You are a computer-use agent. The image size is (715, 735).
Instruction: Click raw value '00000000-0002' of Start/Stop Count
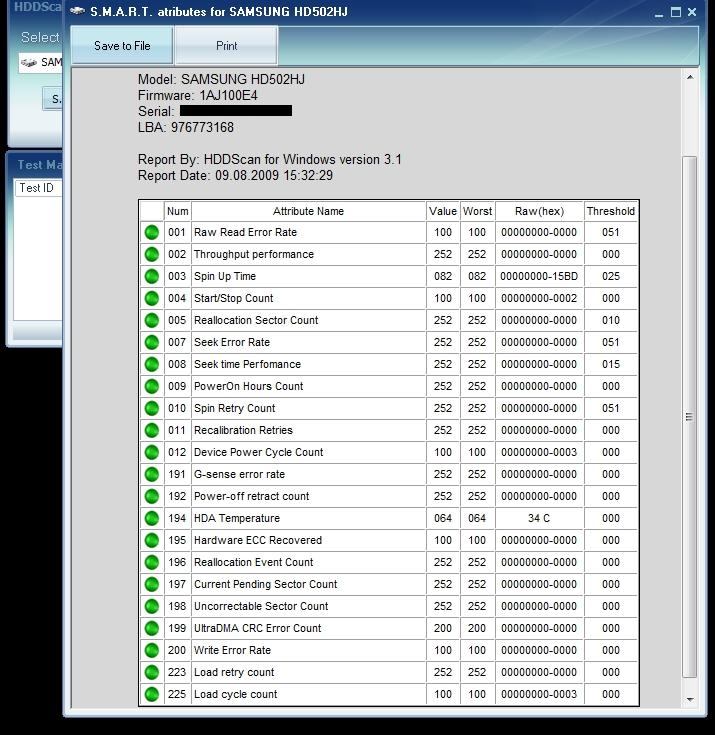(x=539, y=298)
